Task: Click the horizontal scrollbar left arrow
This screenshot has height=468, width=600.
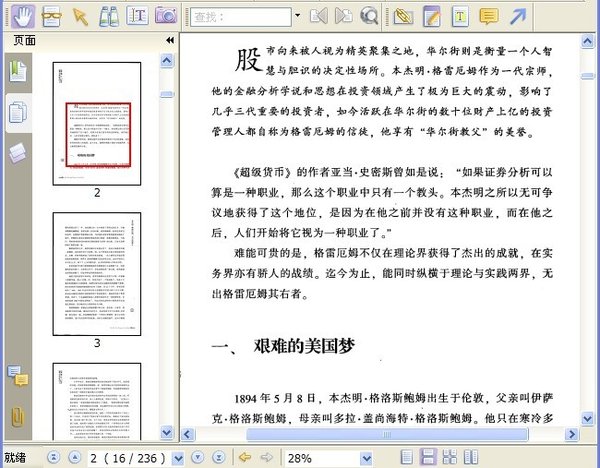Action: click(188, 434)
